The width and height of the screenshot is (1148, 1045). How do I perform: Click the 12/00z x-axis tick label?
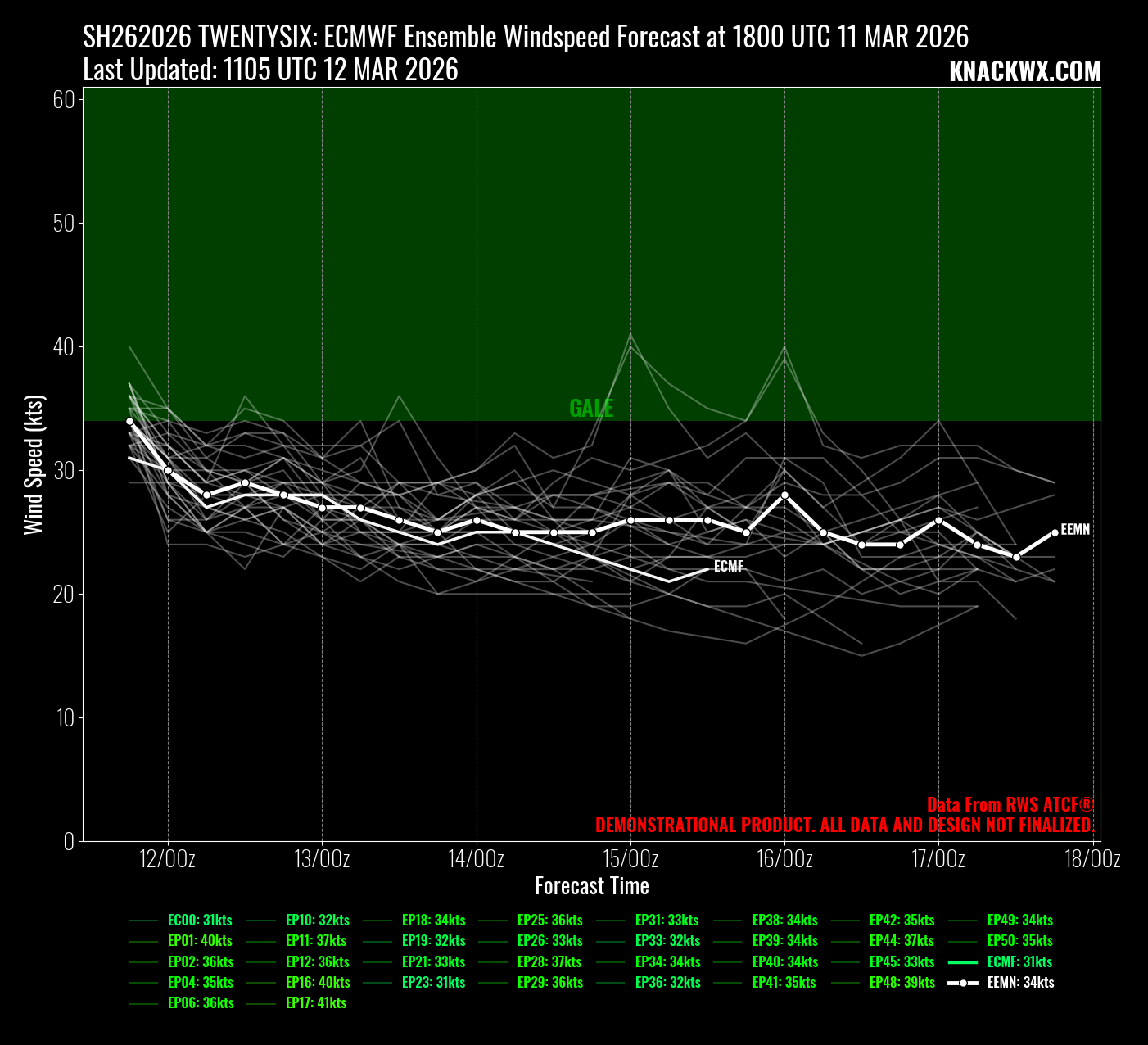coord(168,859)
